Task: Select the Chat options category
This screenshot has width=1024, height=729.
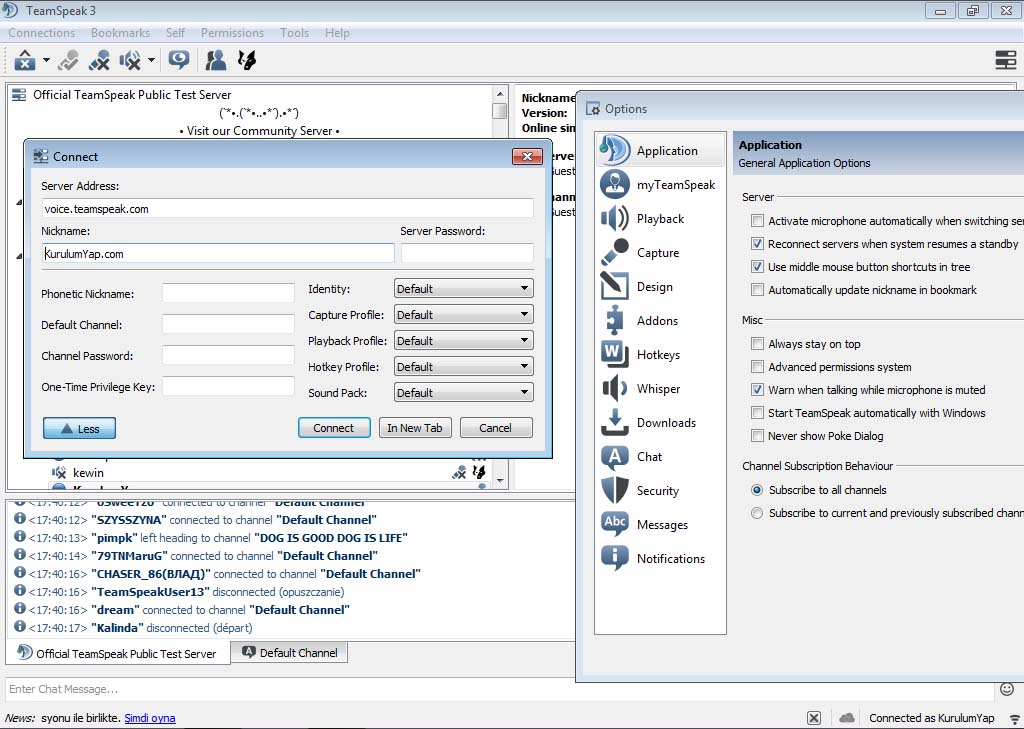Action: click(660, 457)
